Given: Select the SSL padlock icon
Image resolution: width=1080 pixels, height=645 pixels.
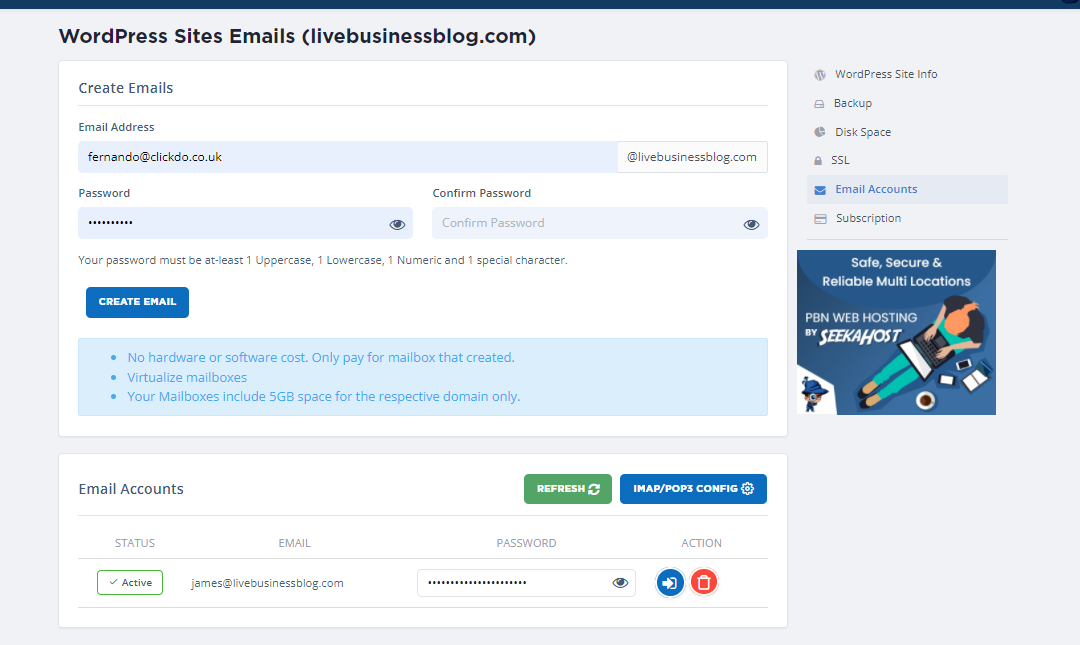Looking at the screenshot, I should tap(820, 160).
